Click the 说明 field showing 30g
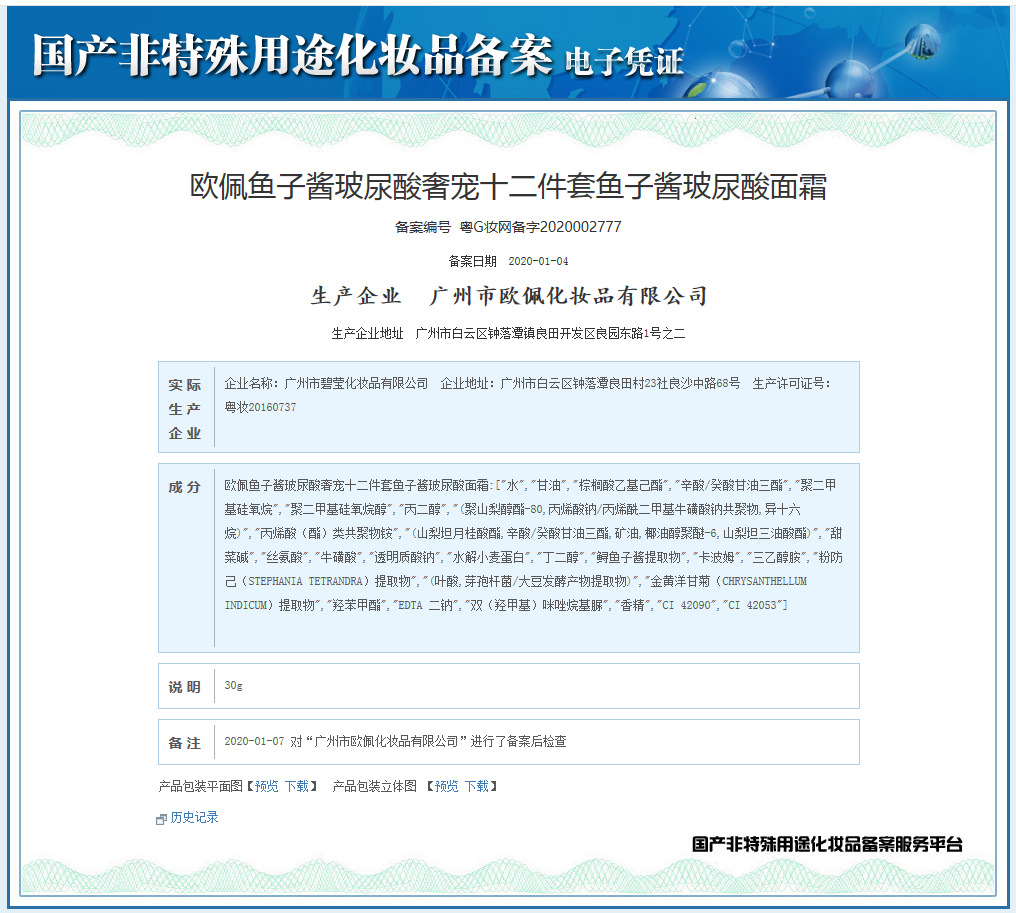This screenshot has height=913, width=1016. pos(233,686)
